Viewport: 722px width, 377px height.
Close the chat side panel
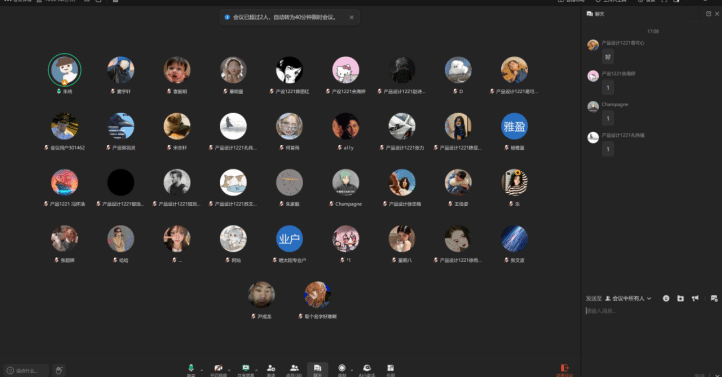point(717,14)
